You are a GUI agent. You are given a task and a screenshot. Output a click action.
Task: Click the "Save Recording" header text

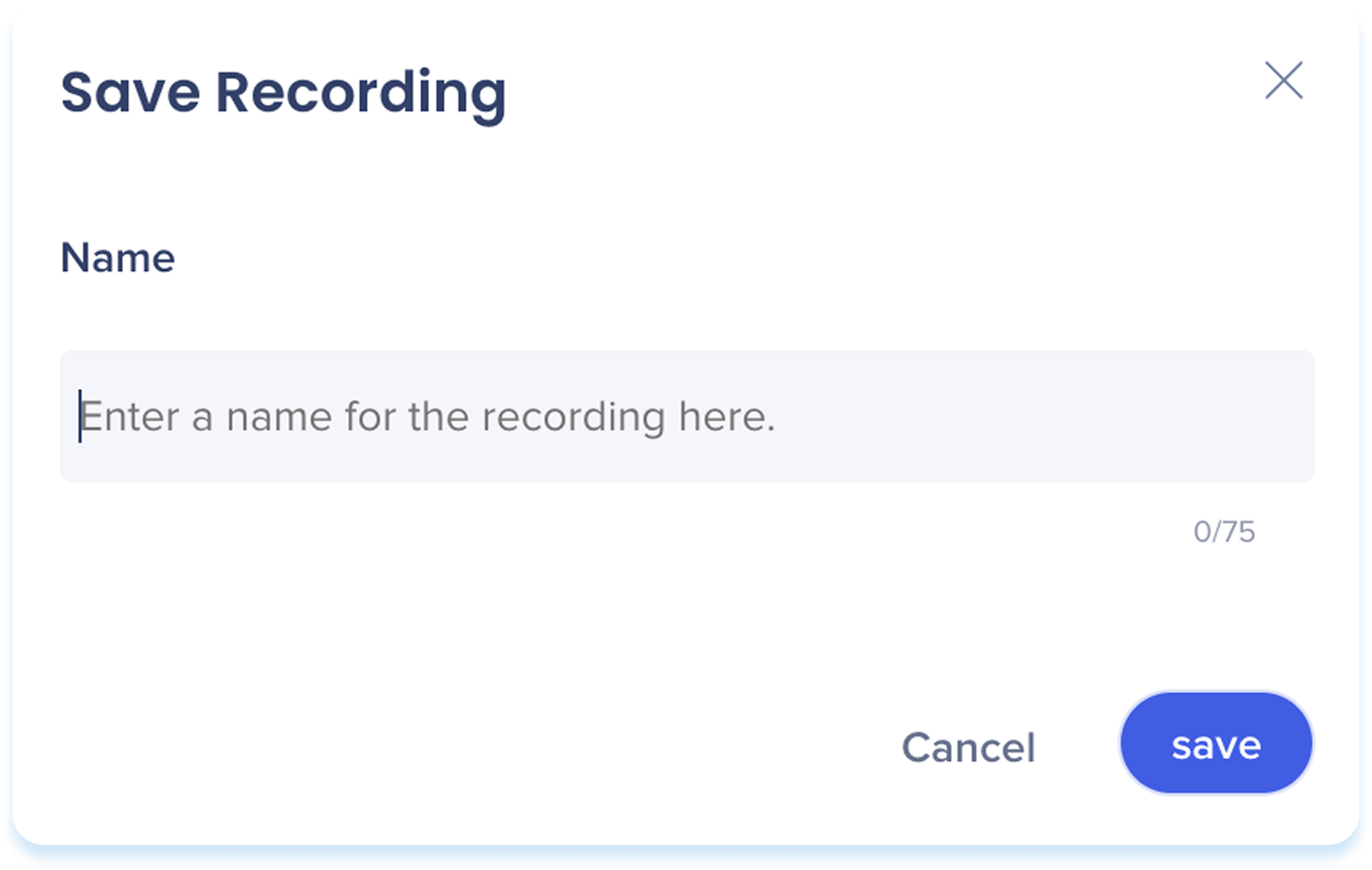[x=283, y=93]
